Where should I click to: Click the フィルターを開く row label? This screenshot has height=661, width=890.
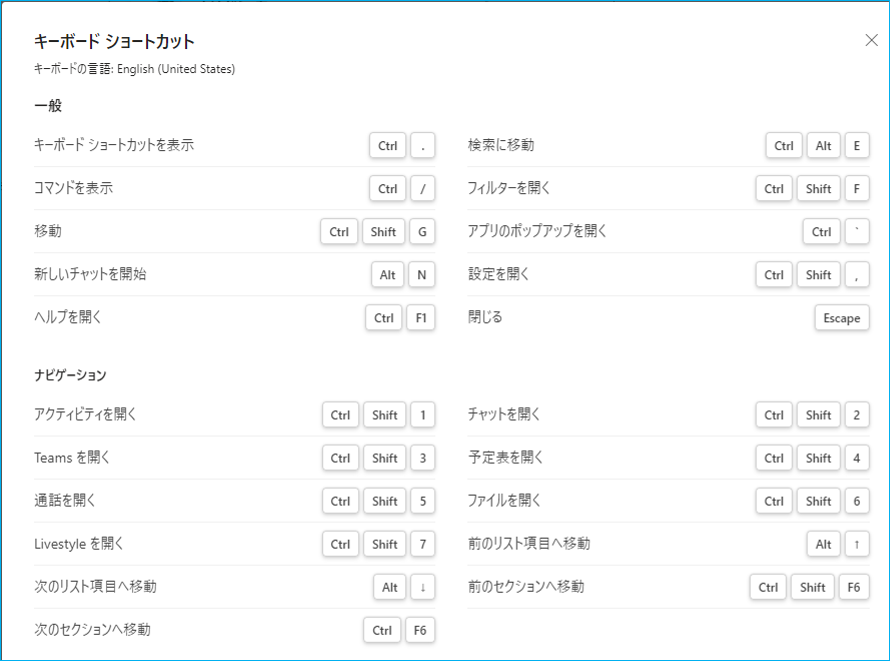pos(509,188)
